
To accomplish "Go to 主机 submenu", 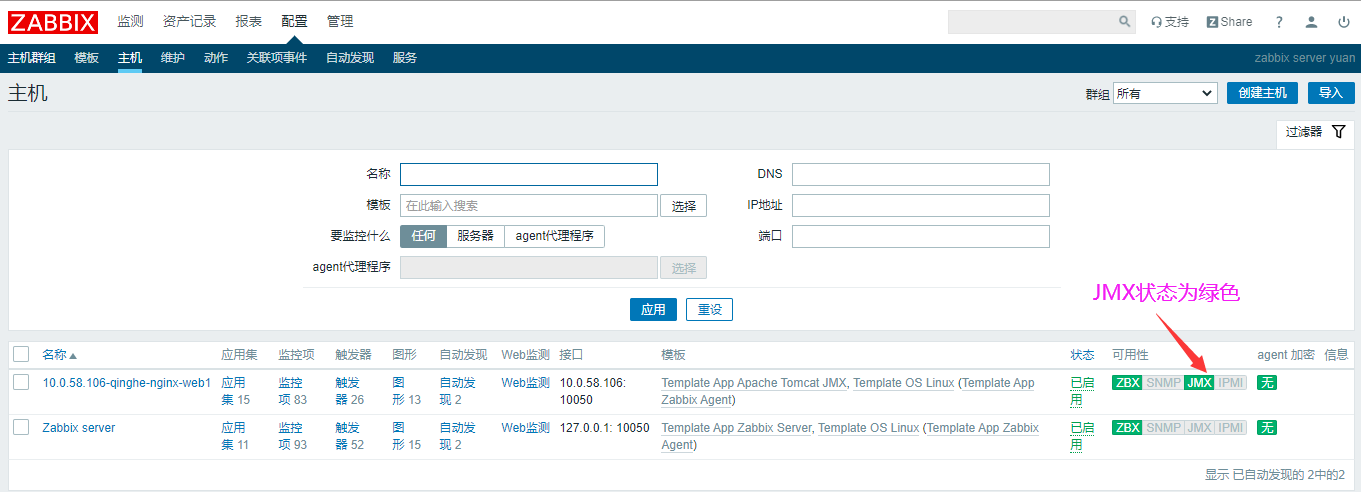I will point(130,58).
